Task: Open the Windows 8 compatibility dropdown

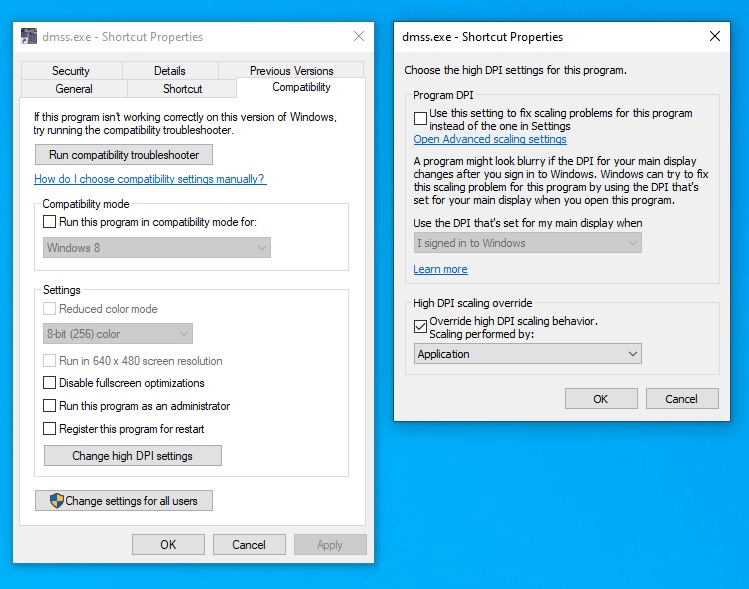Action: point(157,248)
